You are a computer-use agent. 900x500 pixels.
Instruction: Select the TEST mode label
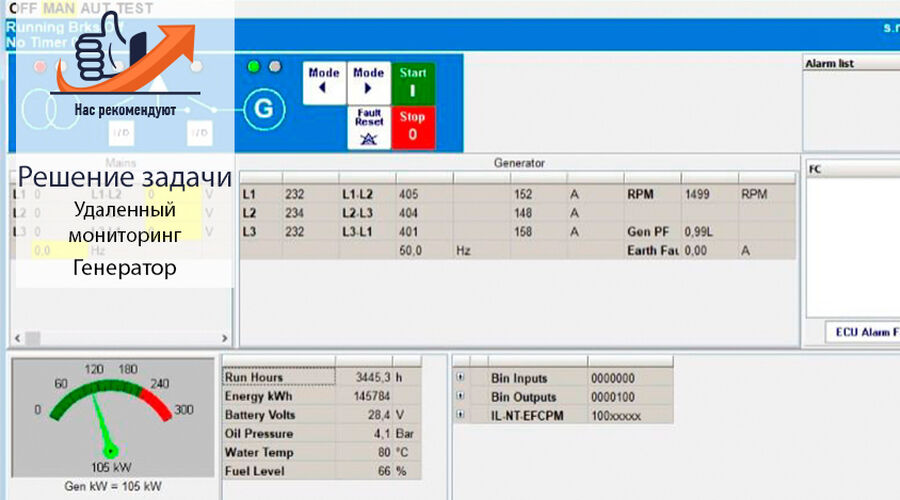[x=135, y=9]
